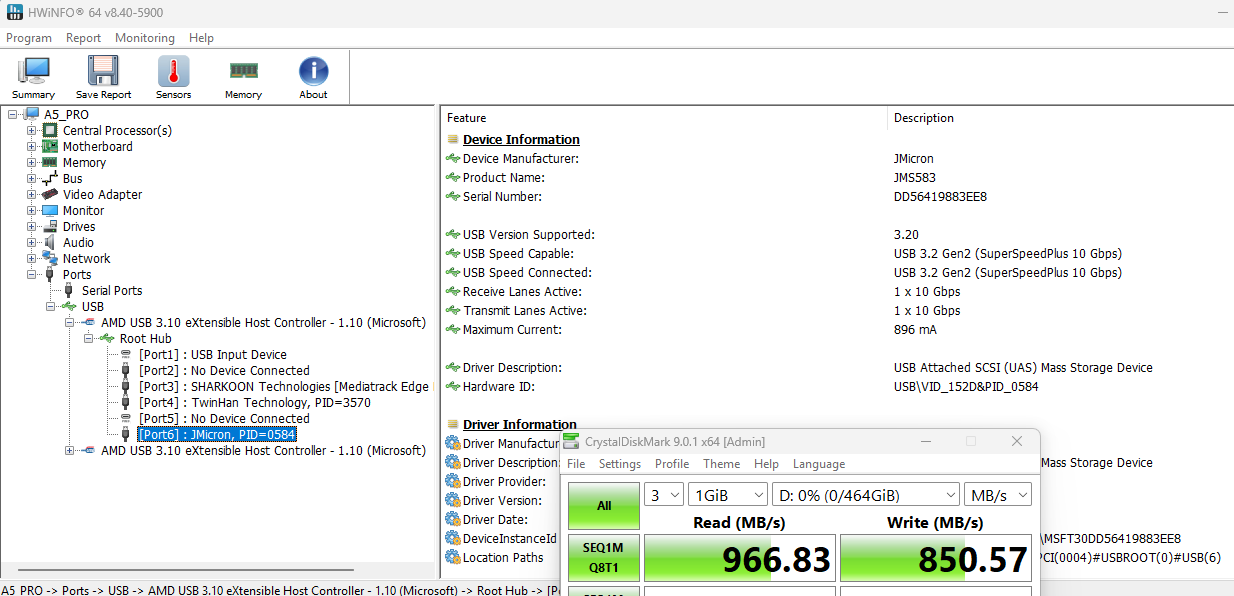Open the drive selection D: dropdown
1234x596 pixels.
point(866,495)
